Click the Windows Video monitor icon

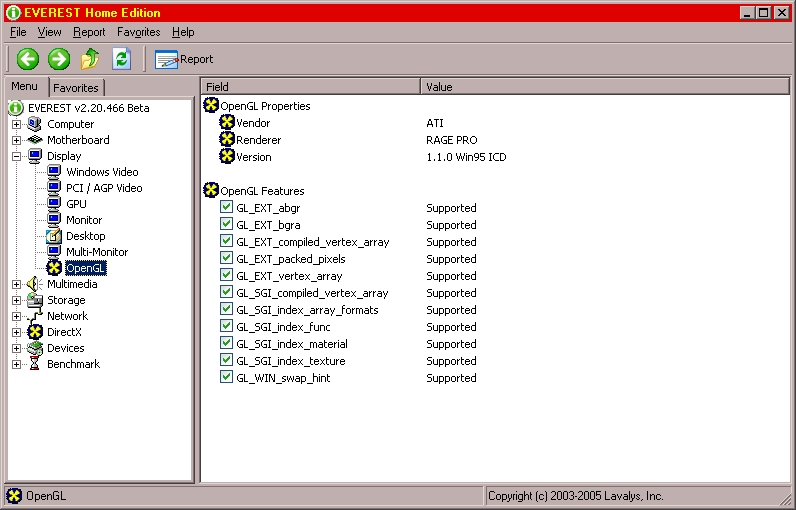coord(54,172)
